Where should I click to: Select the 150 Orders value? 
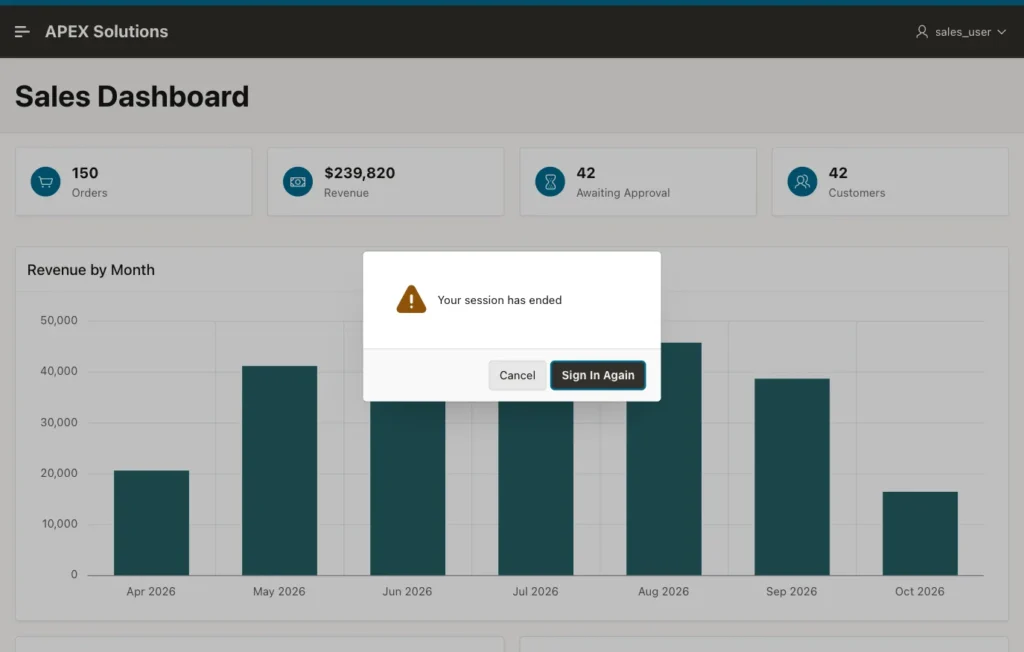[x=85, y=173]
